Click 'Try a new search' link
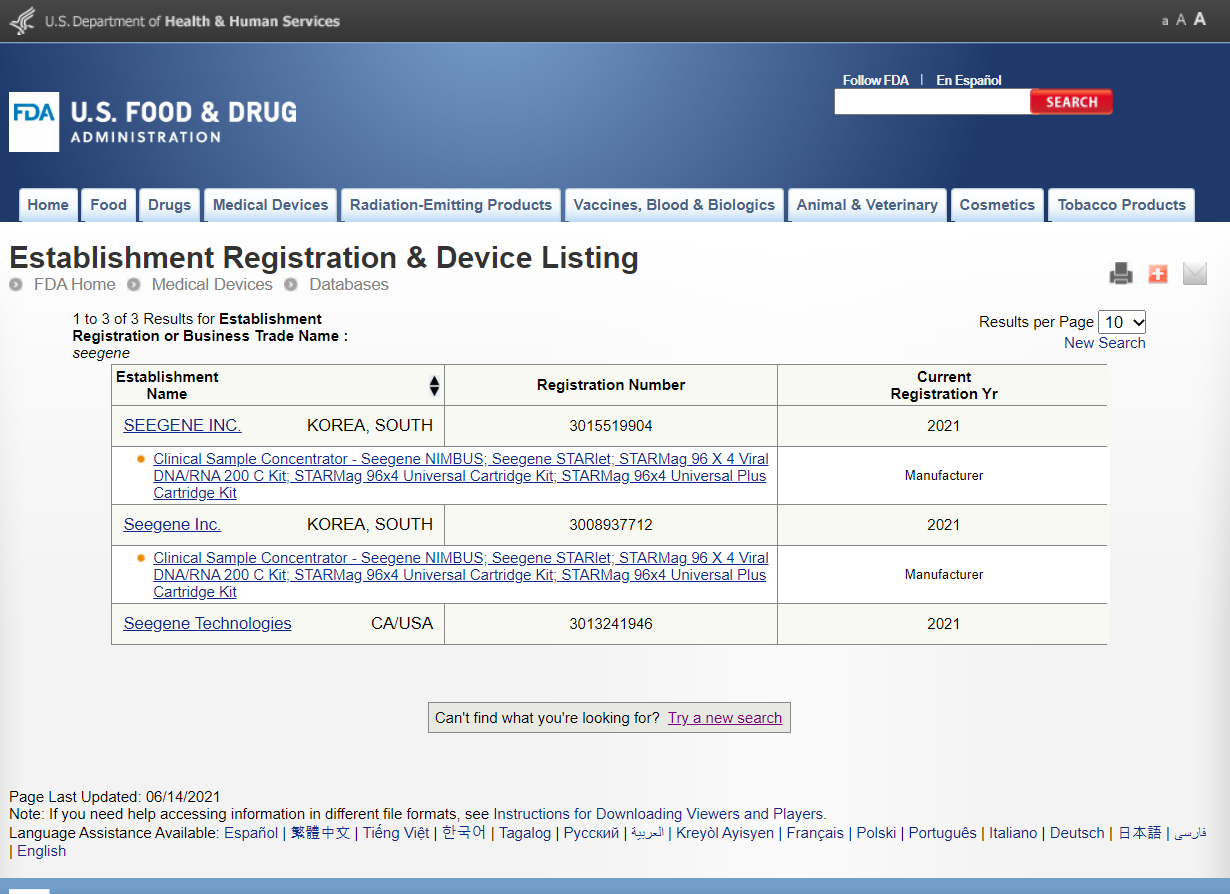This screenshot has height=894, width=1230. pos(725,718)
